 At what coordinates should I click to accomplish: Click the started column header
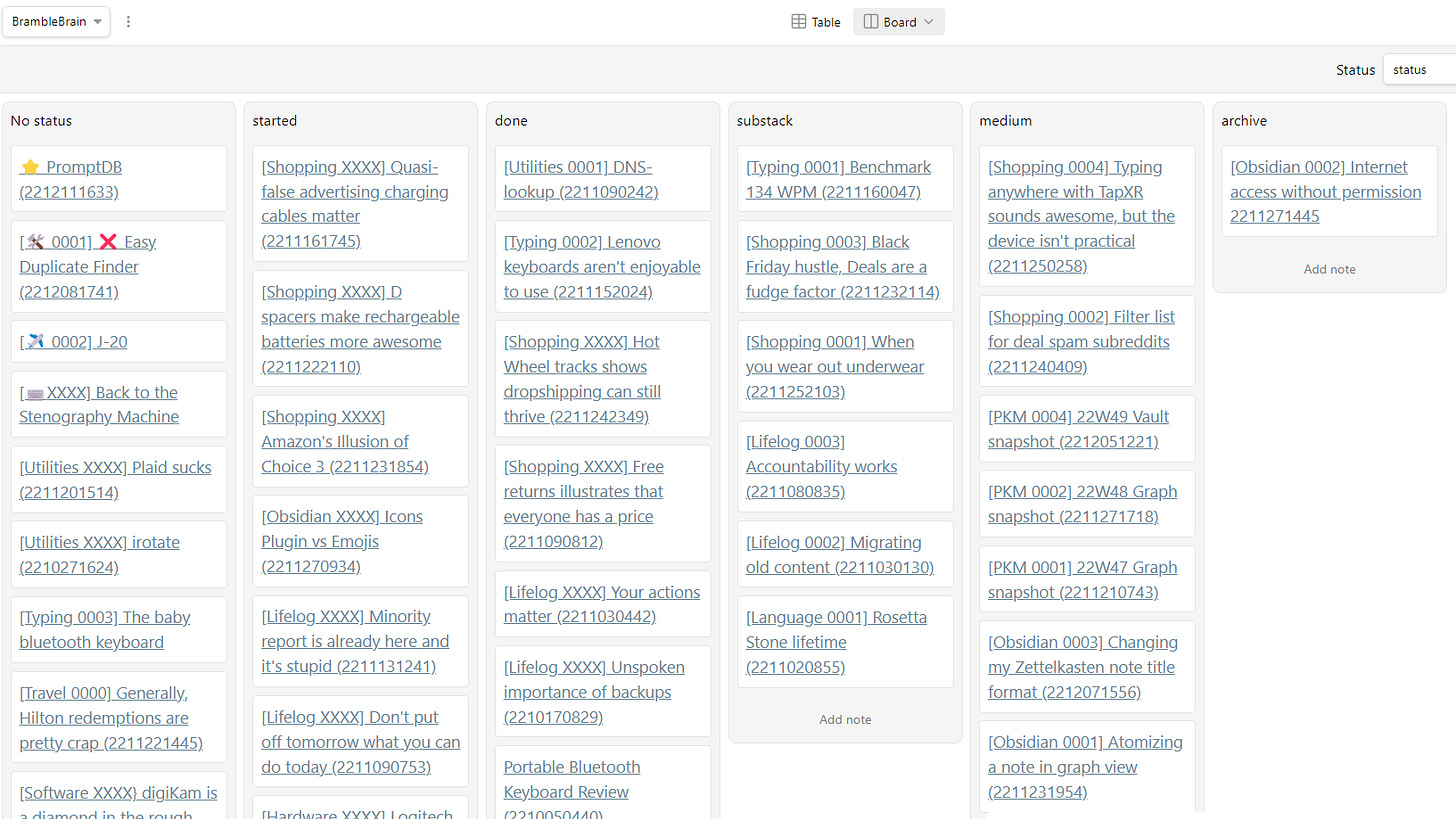[275, 121]
